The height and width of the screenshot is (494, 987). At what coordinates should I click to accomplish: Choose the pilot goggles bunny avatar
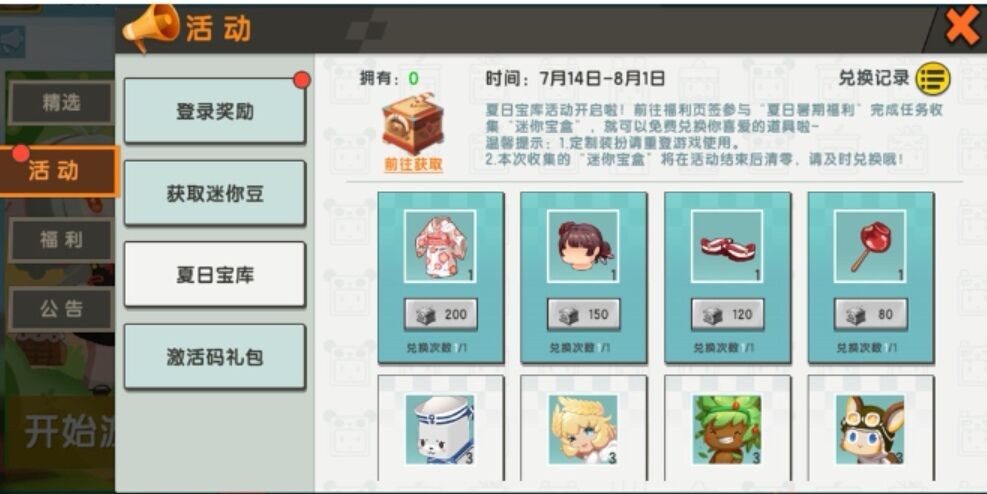click(870, 430)
